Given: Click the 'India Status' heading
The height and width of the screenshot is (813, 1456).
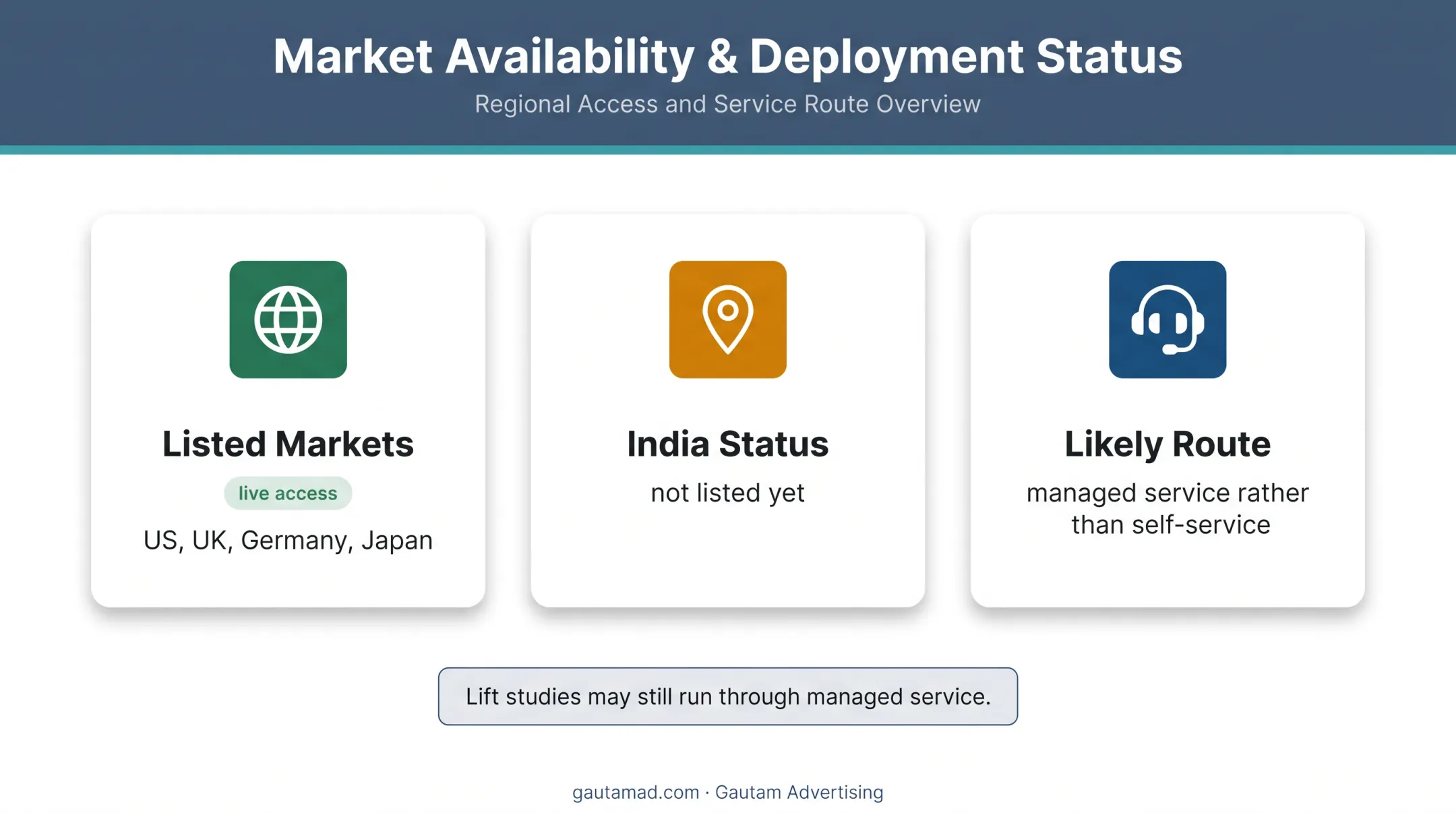Looking at the screenshot, I should 727,444.
